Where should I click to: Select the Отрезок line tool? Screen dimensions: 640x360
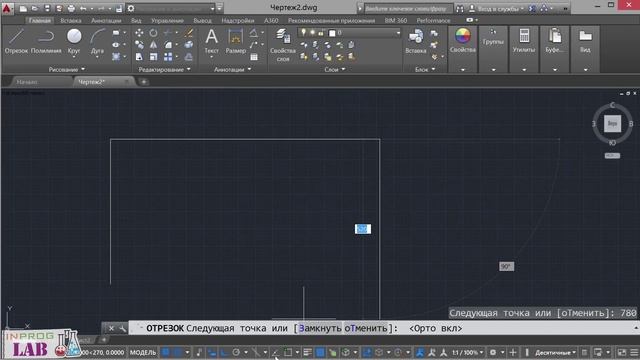coord(16,41)
